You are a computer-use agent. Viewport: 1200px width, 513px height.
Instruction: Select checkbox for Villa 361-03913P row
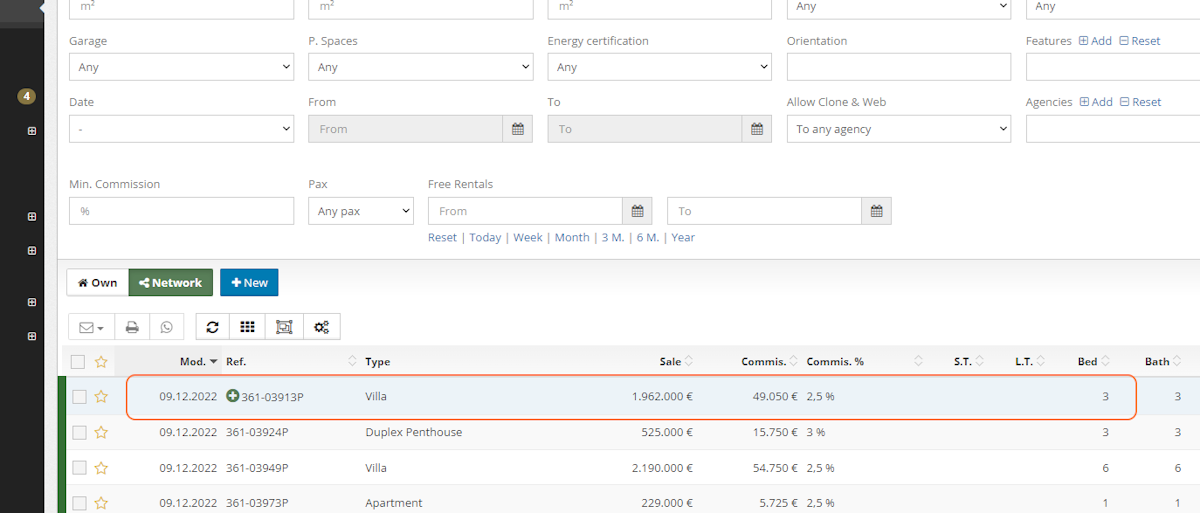(x=79, y=397)
